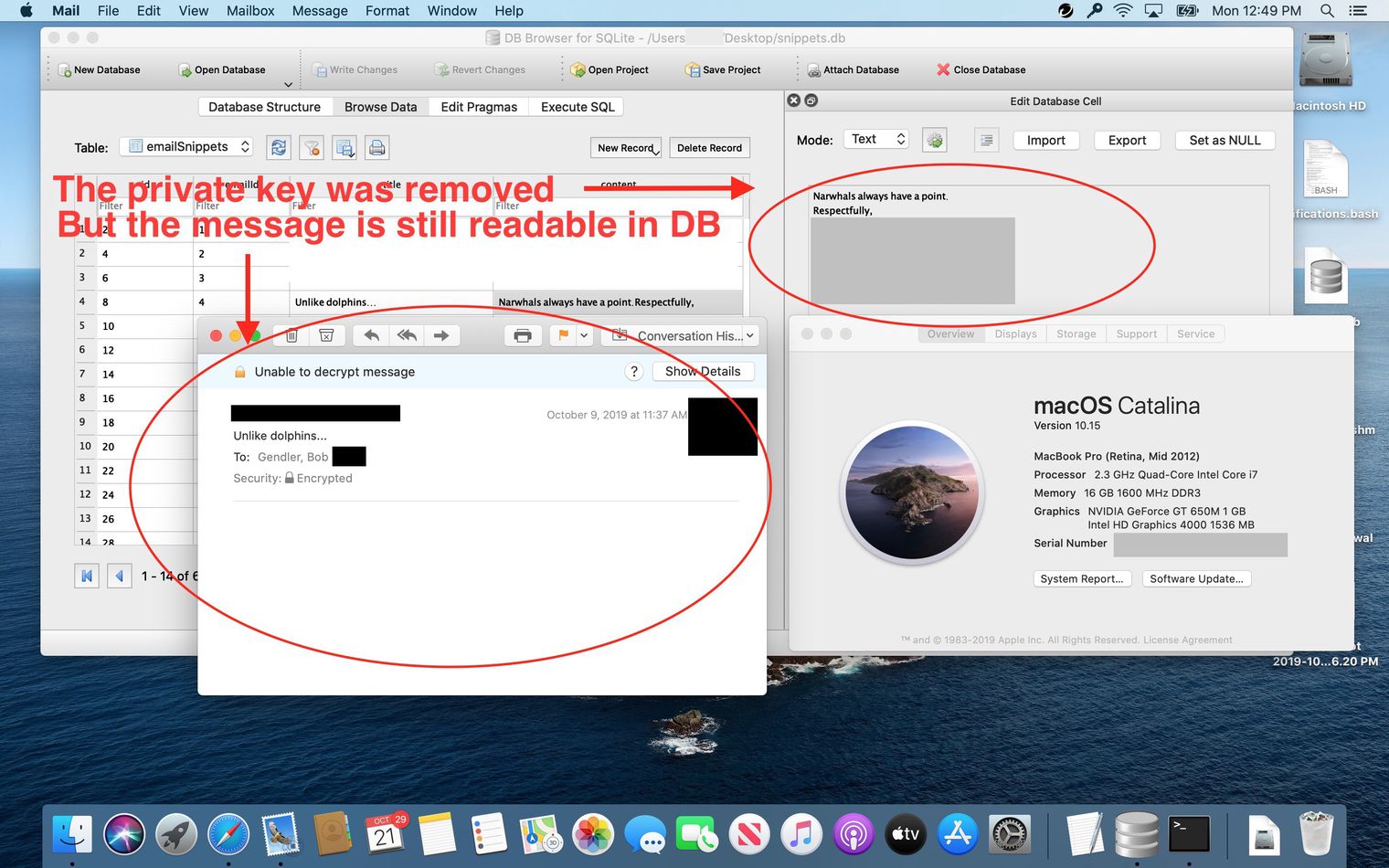Click Reply All arrow in Mail
Screen dimensions: 1389x868
[x=407, y=335]
